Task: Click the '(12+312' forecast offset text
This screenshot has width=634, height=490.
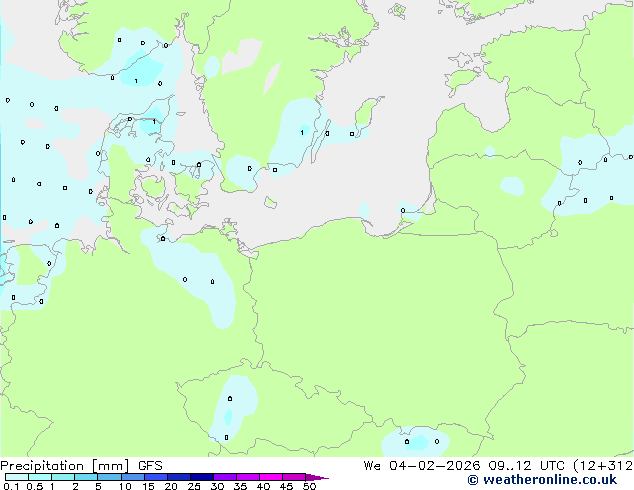Action: coord(603,466)
